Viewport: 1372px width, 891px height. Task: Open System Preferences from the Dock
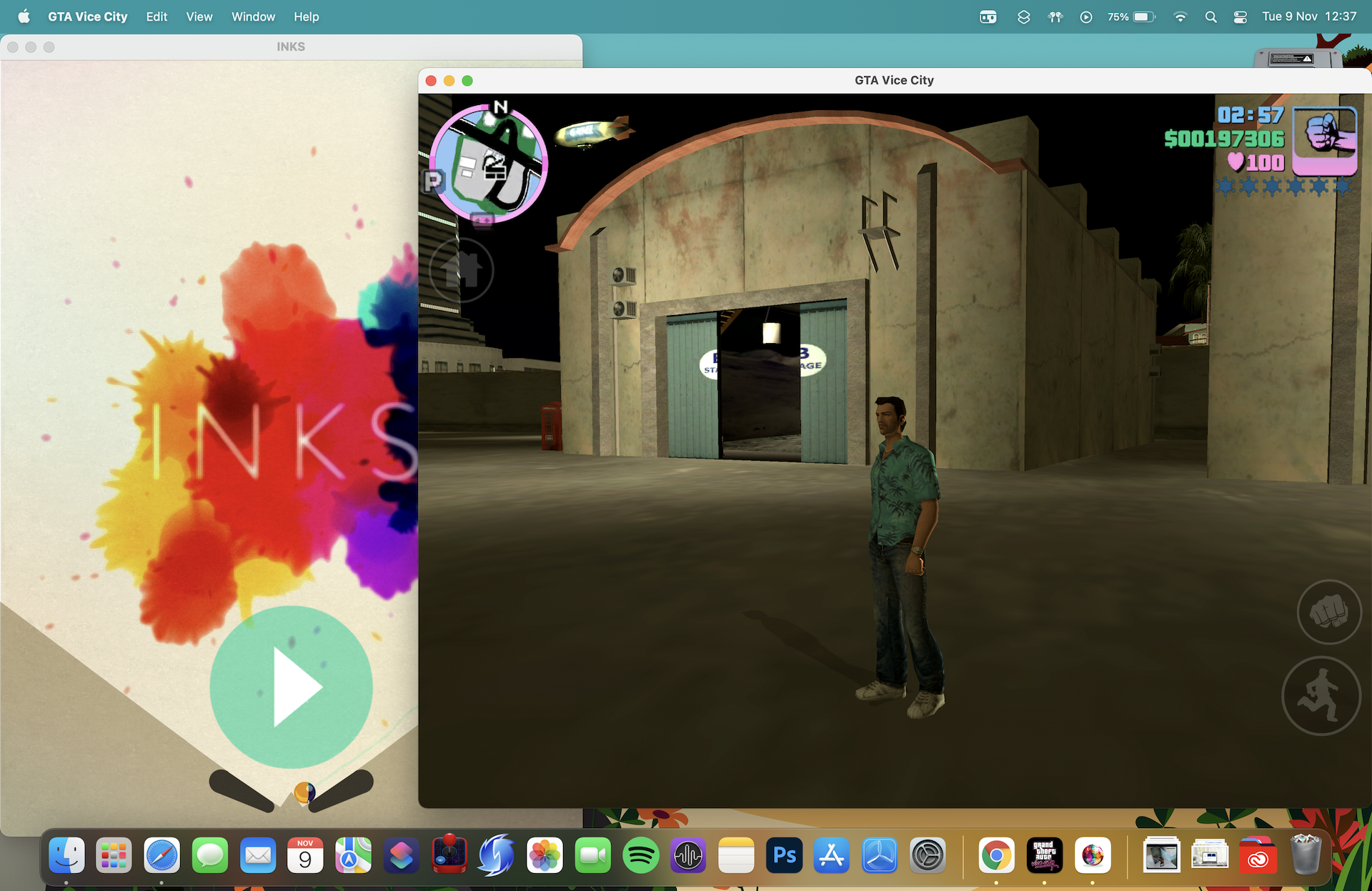(928, 855)
